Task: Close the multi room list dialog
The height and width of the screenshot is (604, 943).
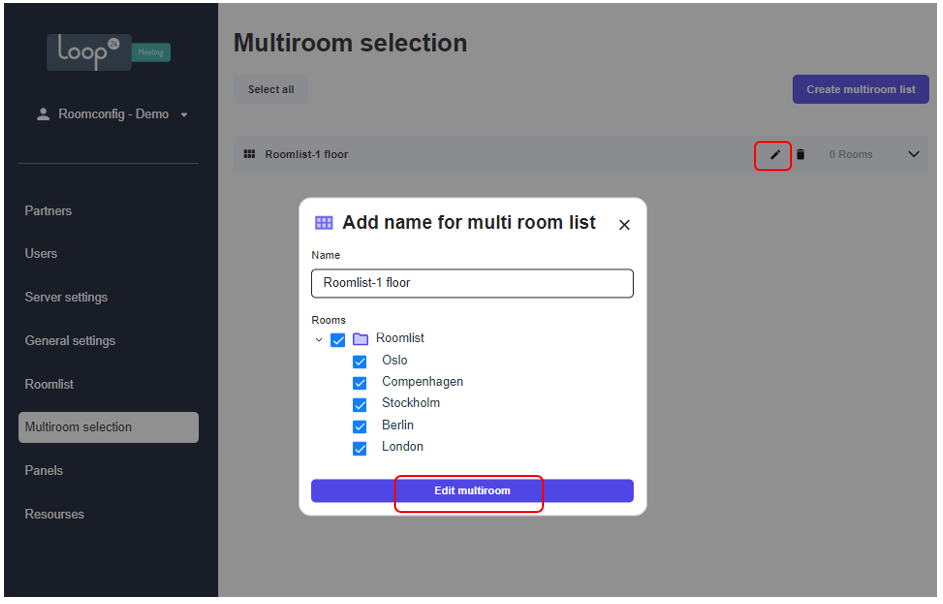Action: (x=624, y=225)
